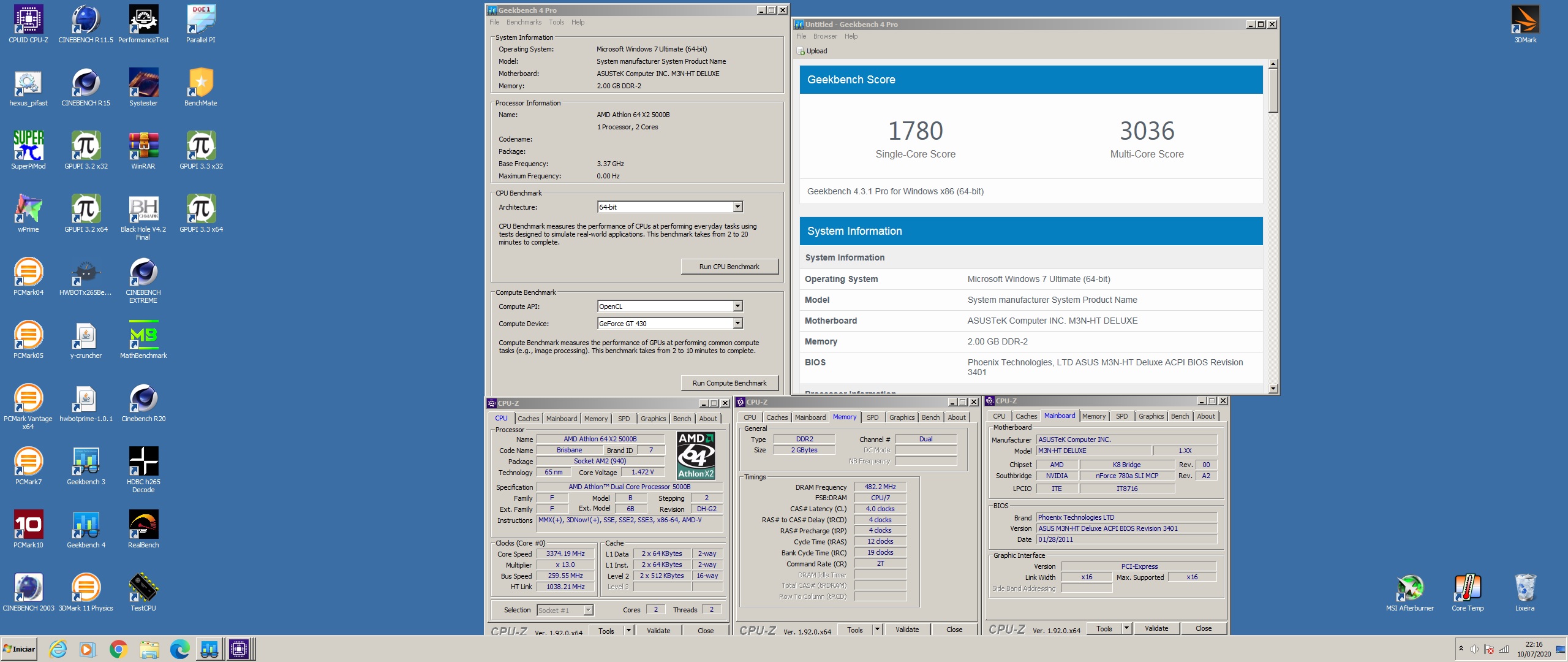The width and height of the screenshot is (1568, 662).
Task: Open Benchmarks menu in Geekbench 4 Pro
Action: point(524,22)
